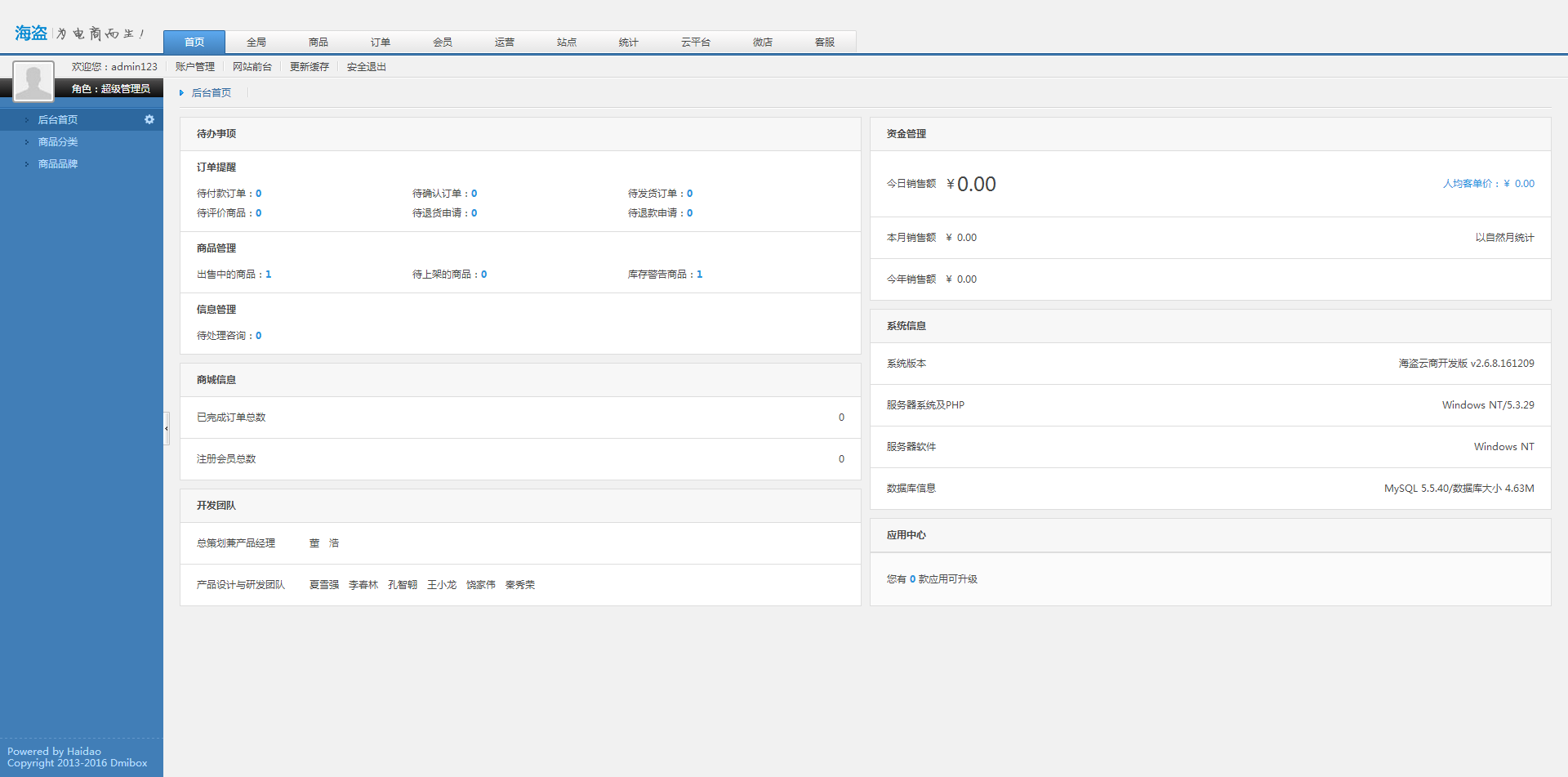Click the Powered by Haidao footer text

click(54, 752)
